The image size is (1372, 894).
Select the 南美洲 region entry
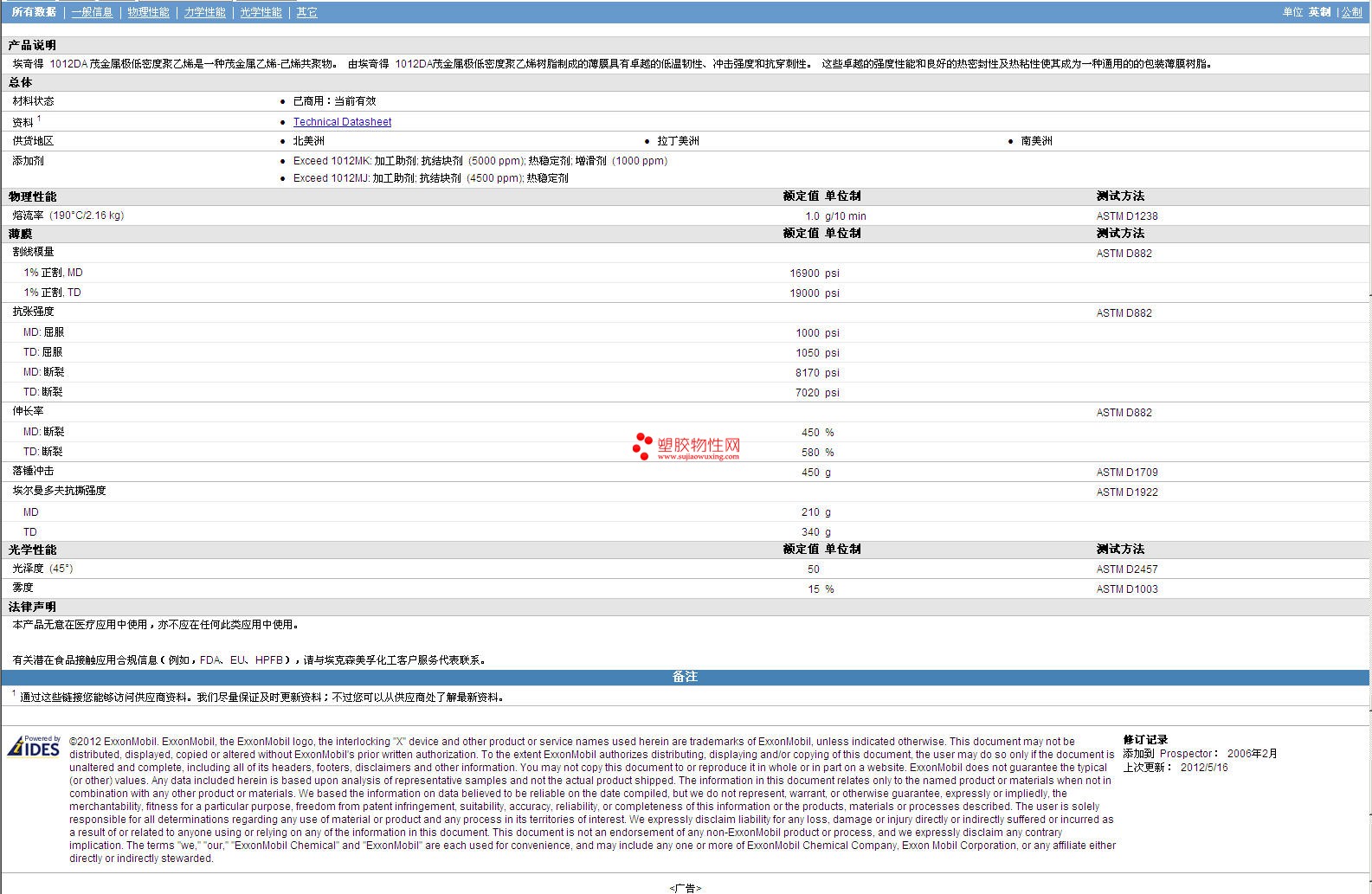point(1036,141)
